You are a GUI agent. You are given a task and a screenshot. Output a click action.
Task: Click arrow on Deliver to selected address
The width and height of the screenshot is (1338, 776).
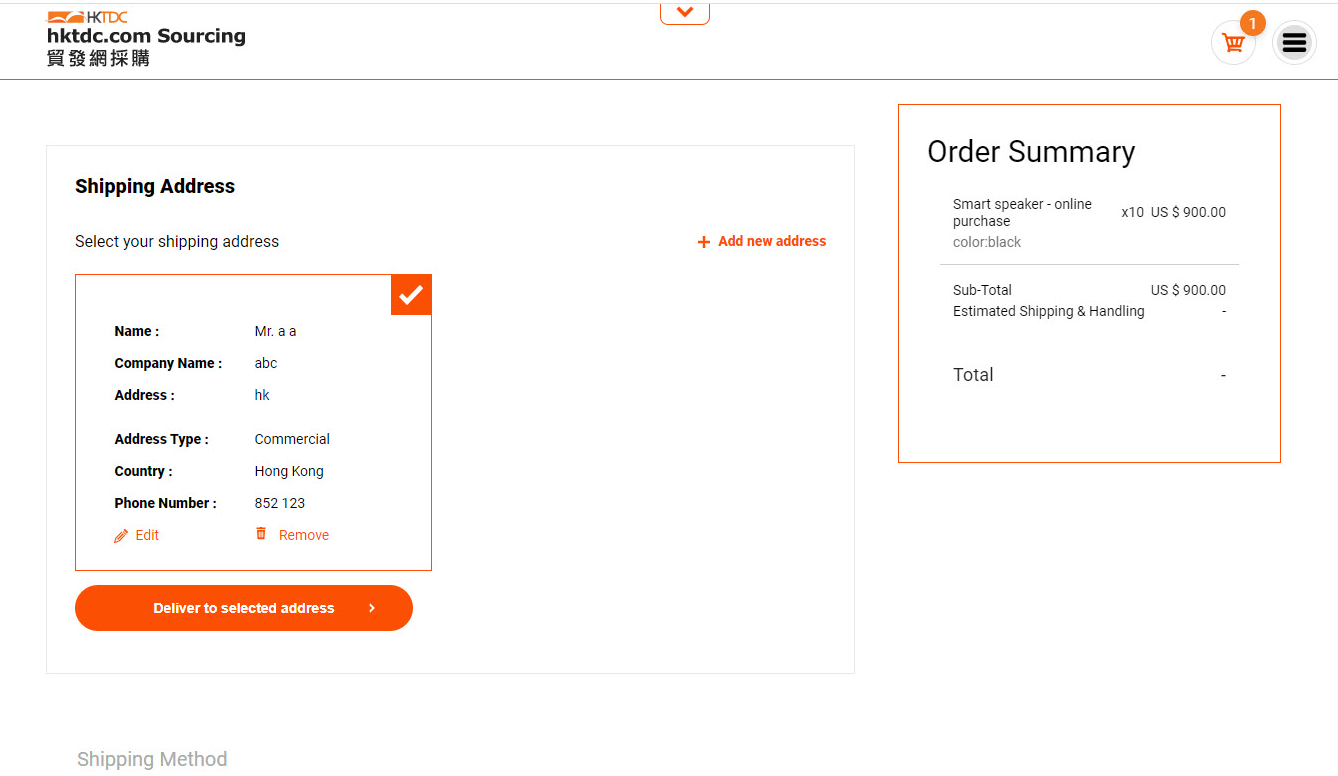click(x=372, y=608)
